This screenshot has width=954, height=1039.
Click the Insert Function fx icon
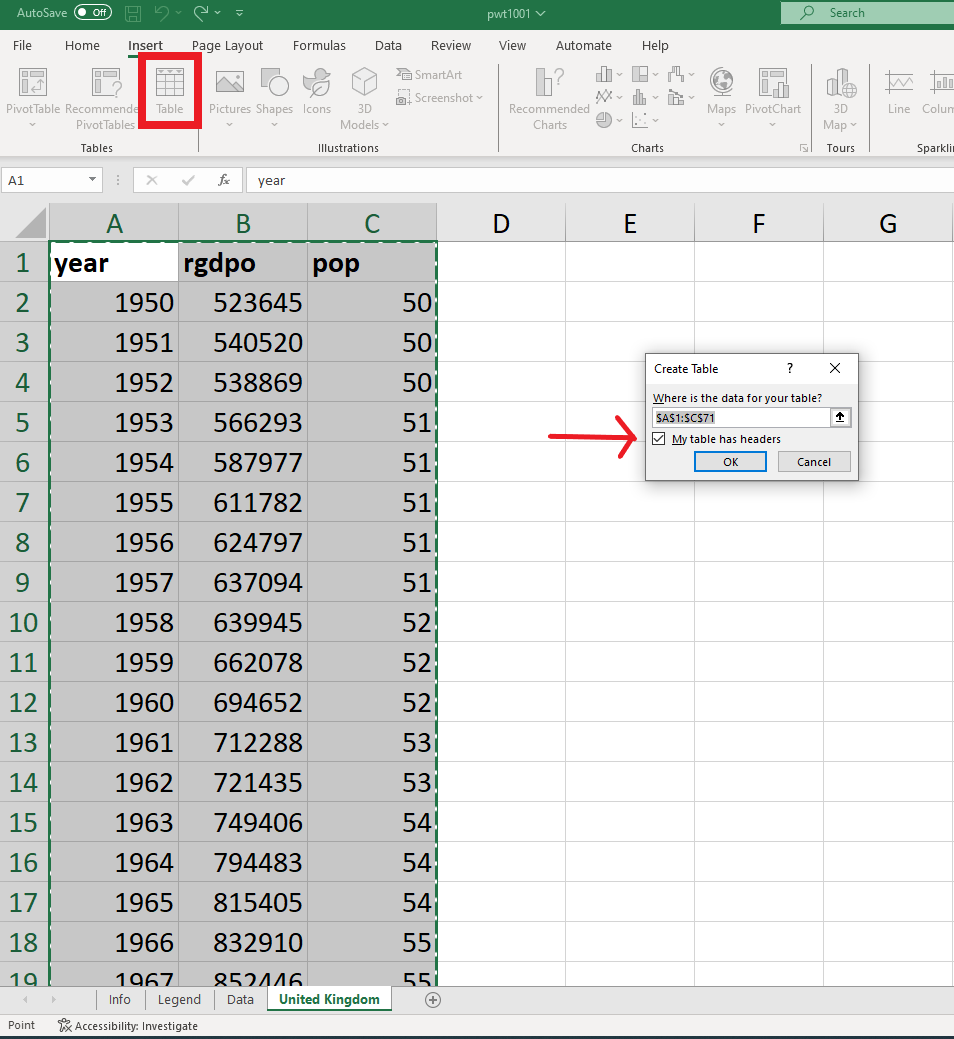(224, 180)
